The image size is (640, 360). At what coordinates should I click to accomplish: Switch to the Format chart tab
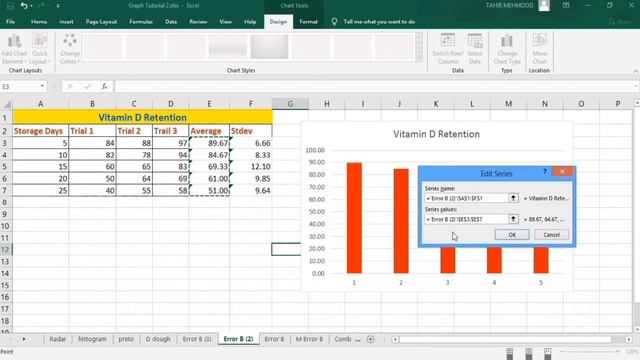pyautogui.click(x=308, y=22)
